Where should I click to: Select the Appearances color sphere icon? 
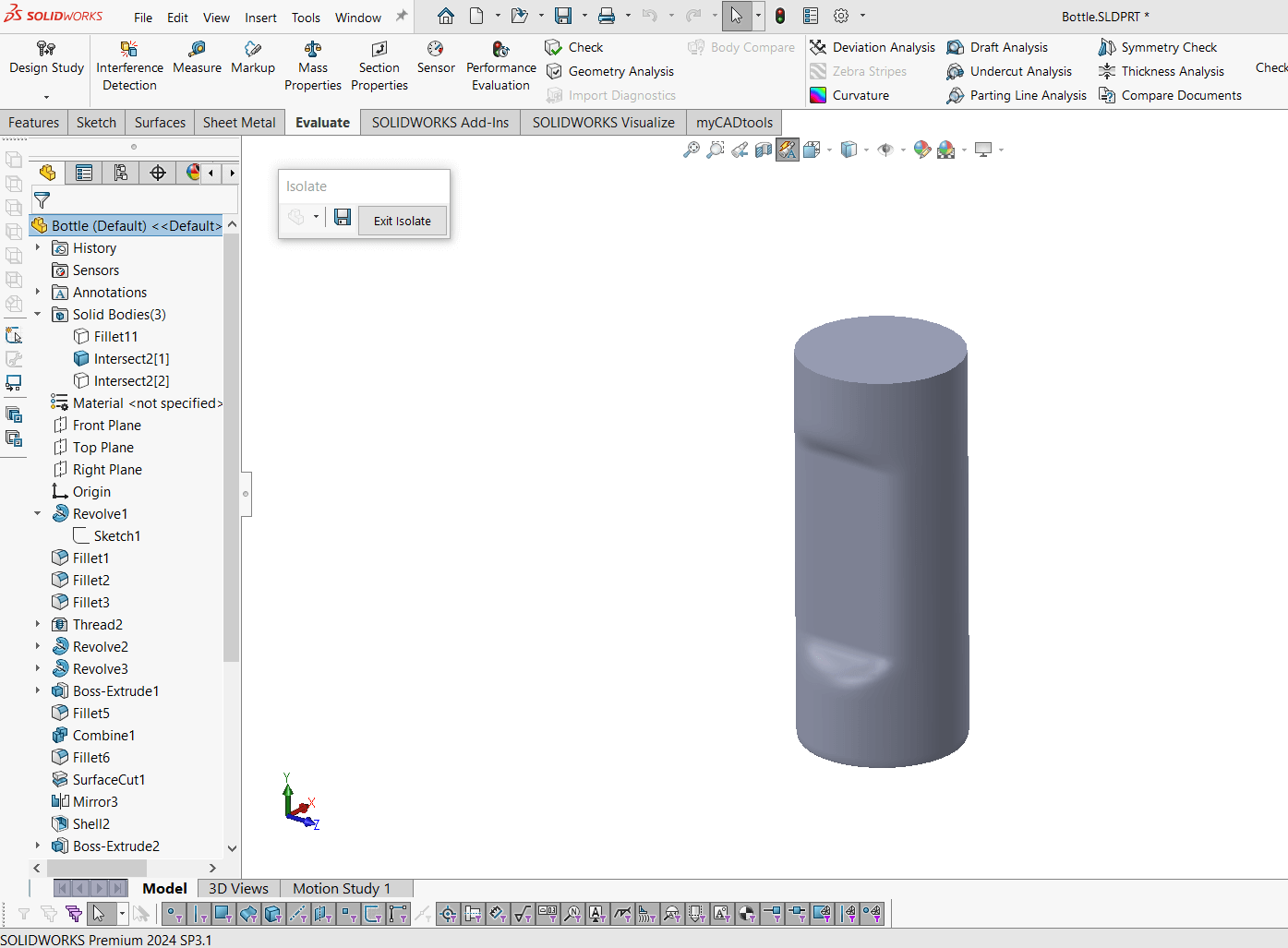pyautogui.click(x=921, y=149)
